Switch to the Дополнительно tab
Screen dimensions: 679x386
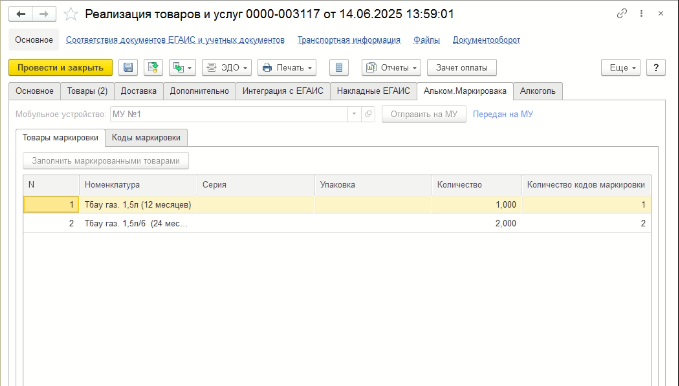[199, 91]
